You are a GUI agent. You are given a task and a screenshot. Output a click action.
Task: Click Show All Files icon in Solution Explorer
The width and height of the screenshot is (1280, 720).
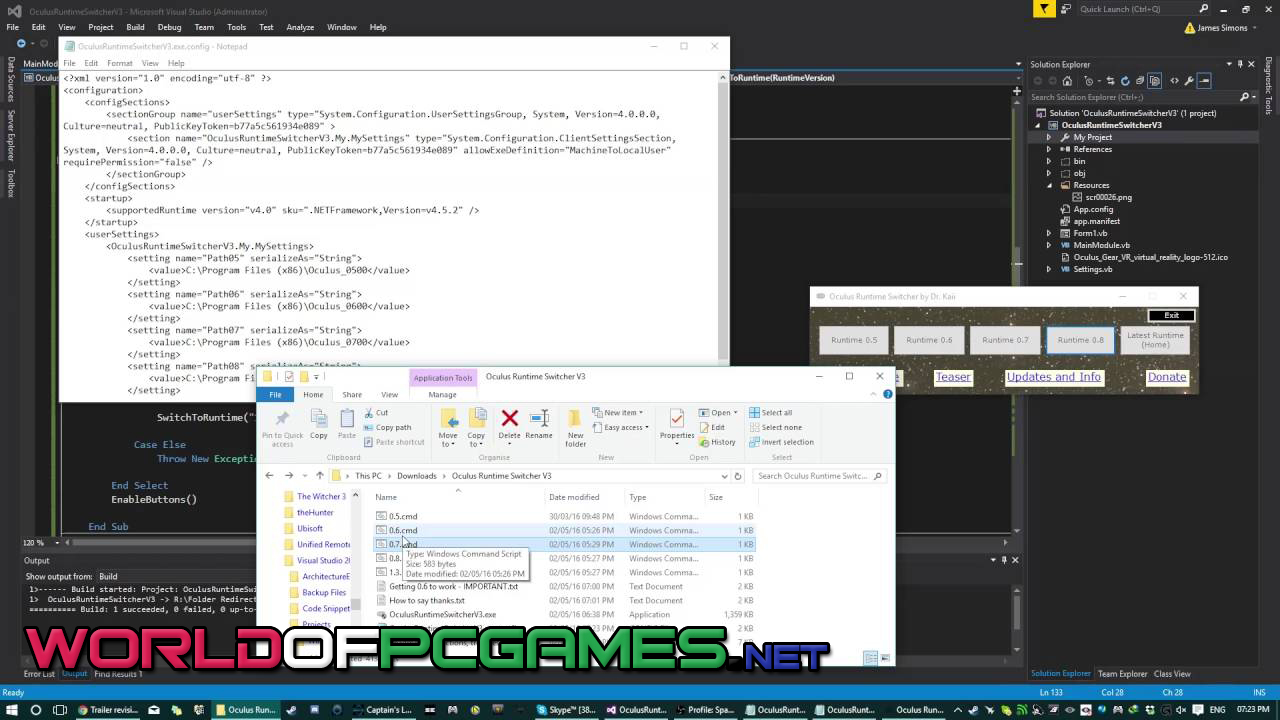pyautogui.click(x=1155, y=81)
